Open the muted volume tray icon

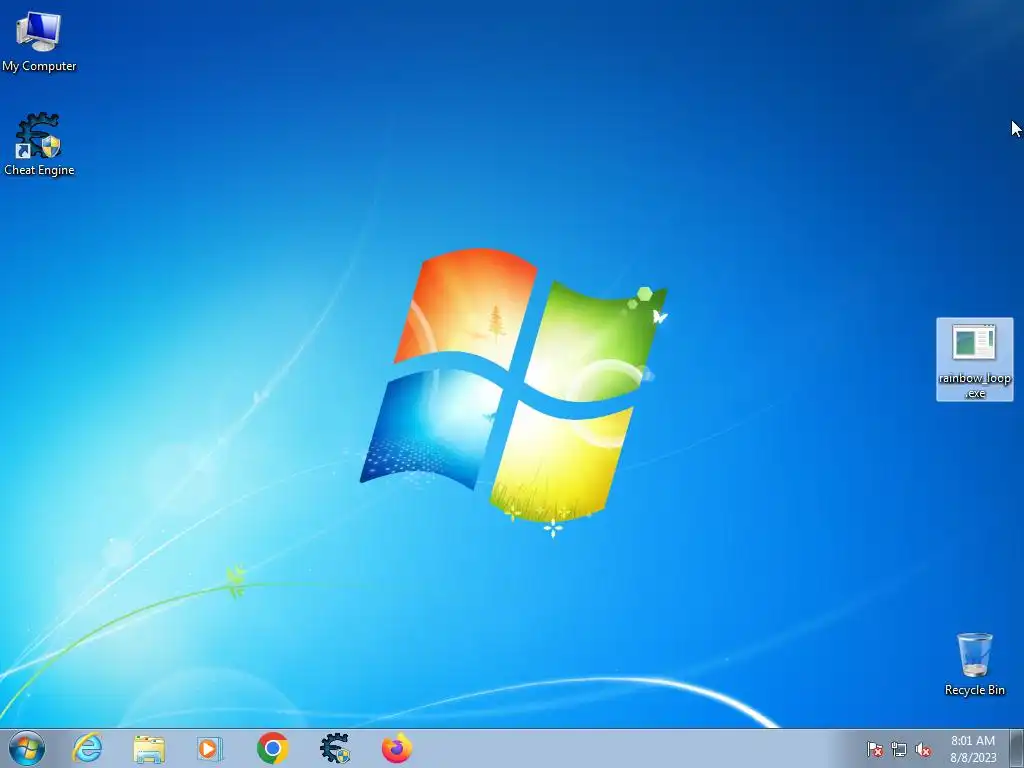pyautogui.click(x=923, y=749)
